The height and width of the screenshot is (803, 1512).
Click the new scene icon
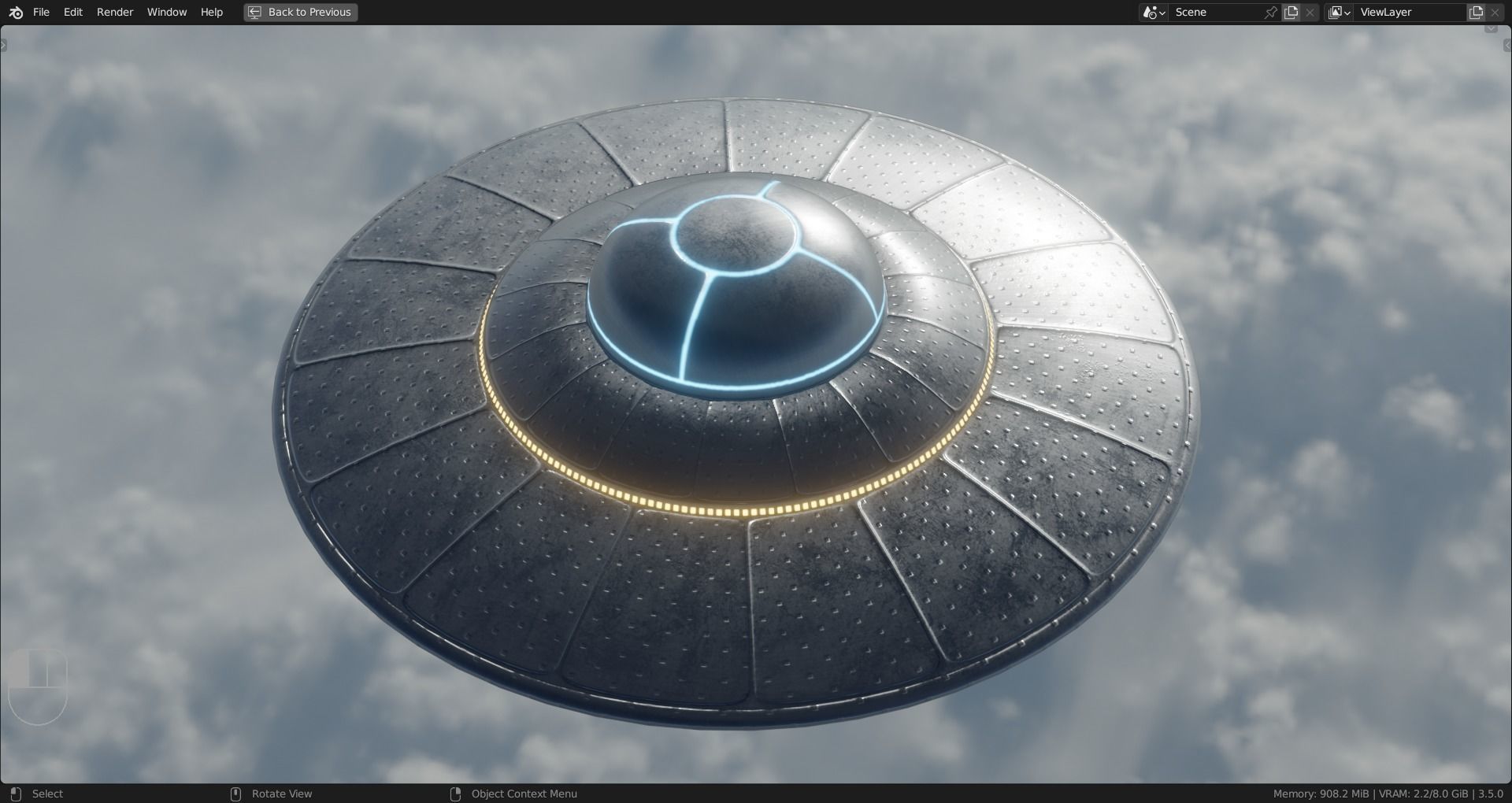click(1291, 12)
